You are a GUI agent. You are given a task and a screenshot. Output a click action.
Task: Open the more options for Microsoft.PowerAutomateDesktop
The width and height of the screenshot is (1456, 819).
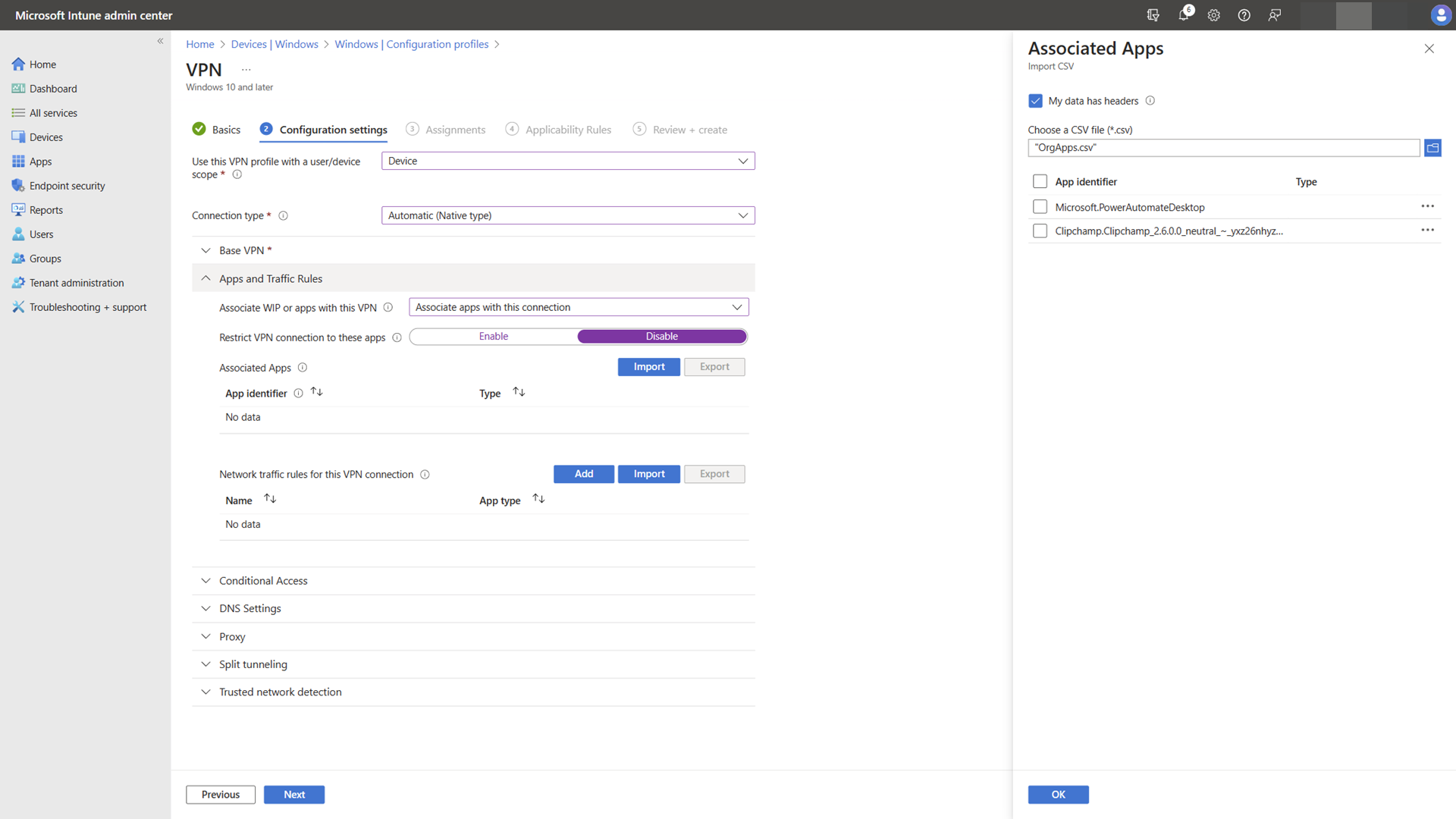[1427, 206]
